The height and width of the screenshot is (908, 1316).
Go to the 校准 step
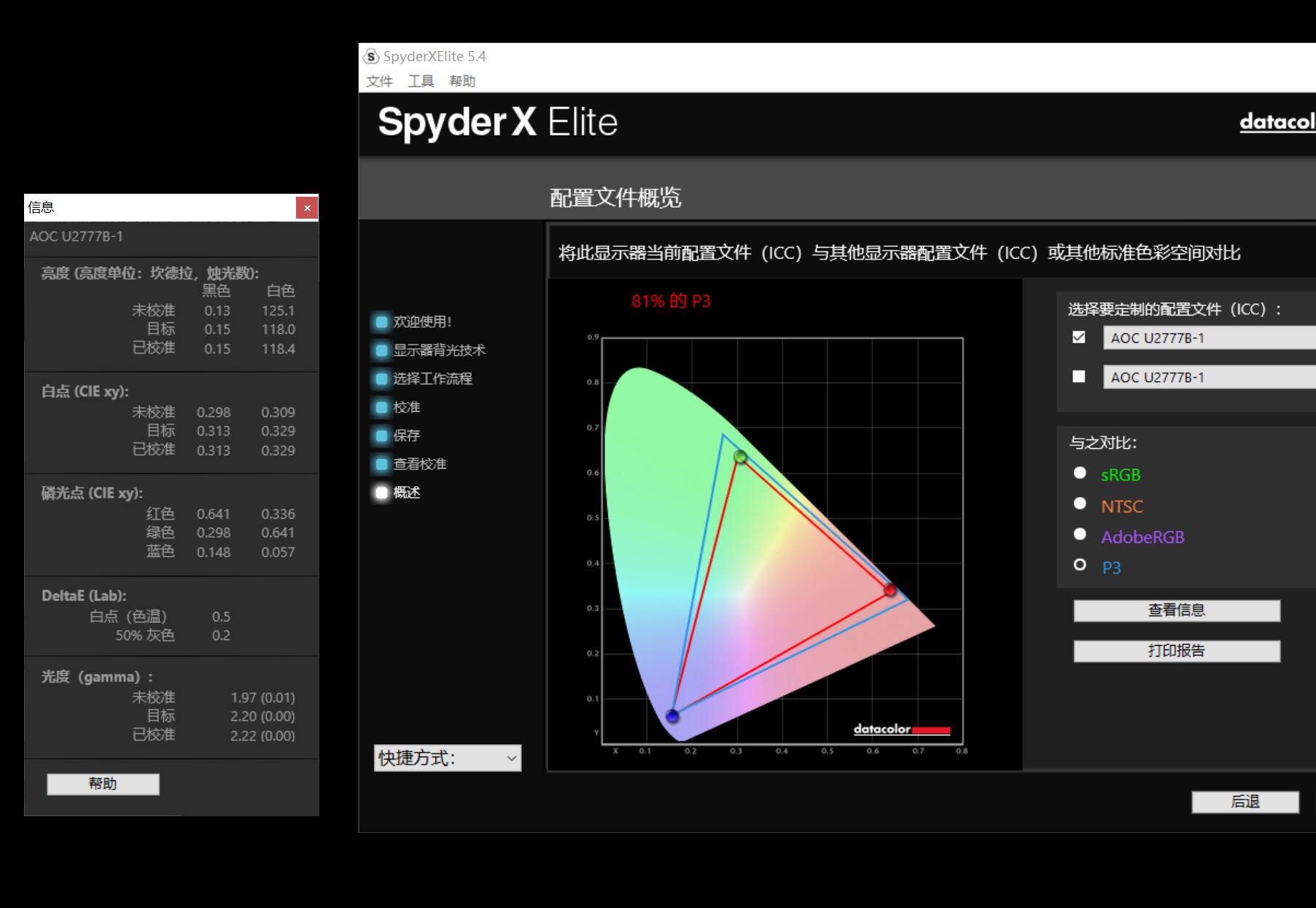407,407
